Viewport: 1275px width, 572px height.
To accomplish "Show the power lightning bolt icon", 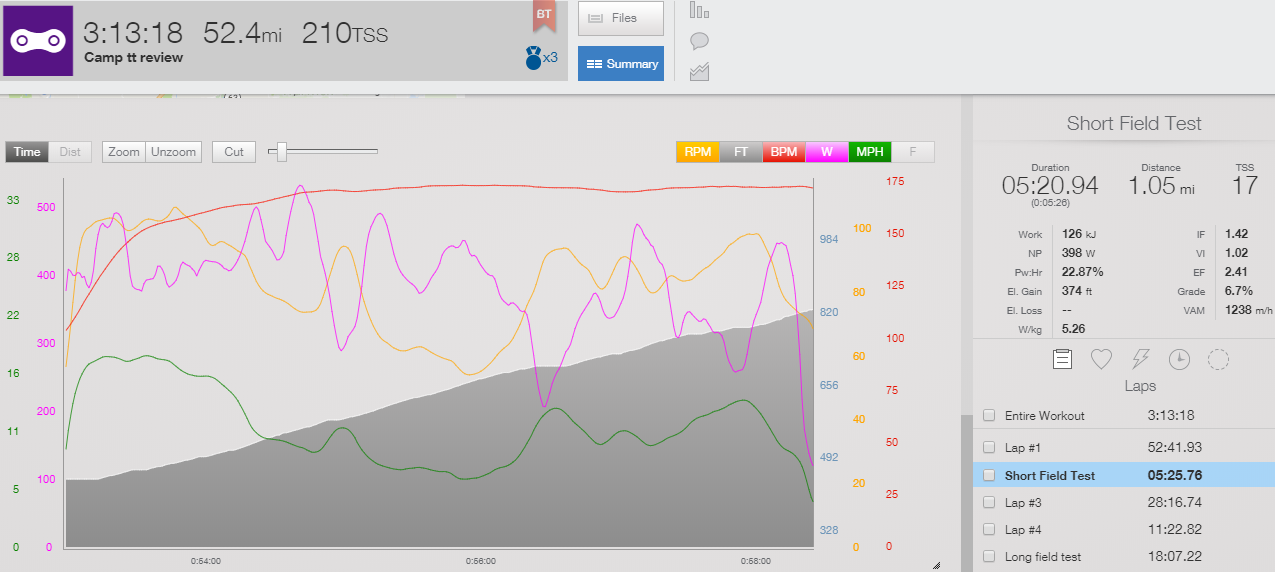I will click(x=1140, y=359).
